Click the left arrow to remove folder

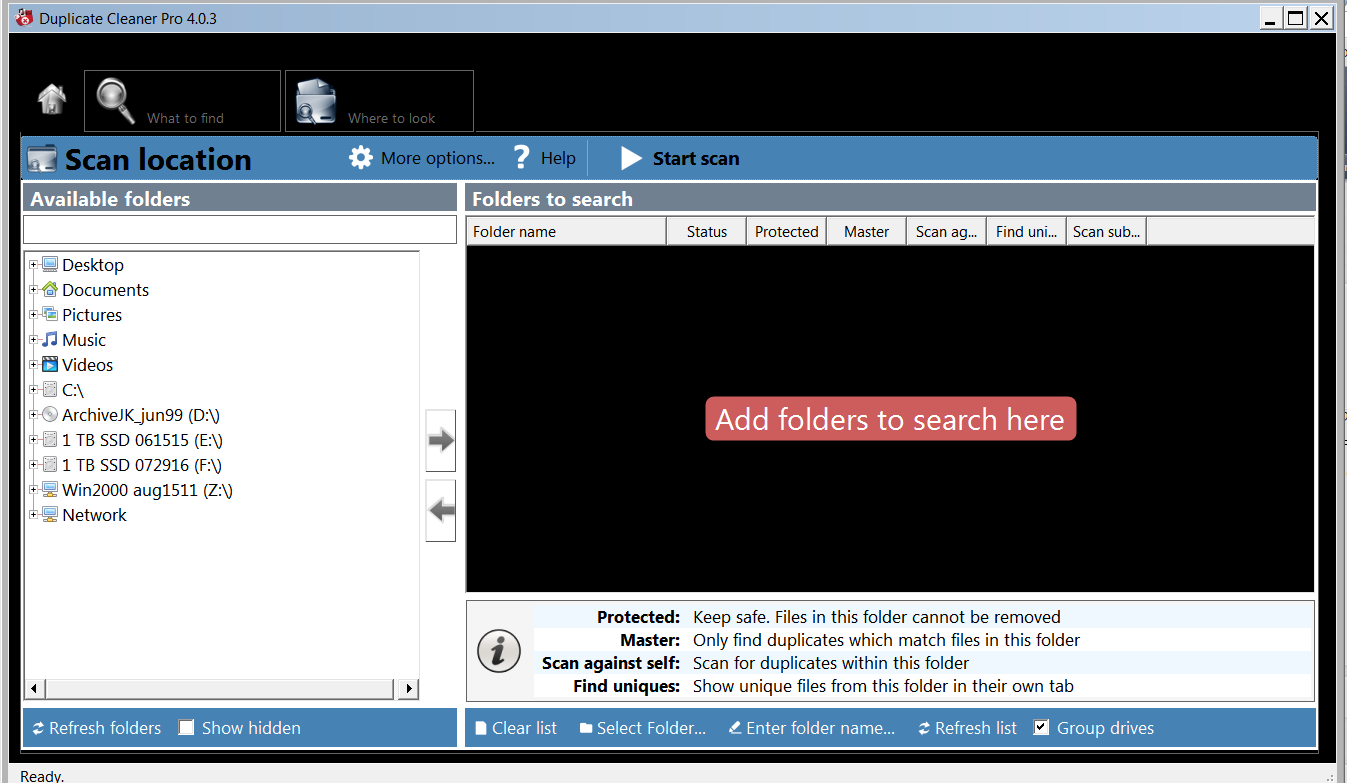441,510
